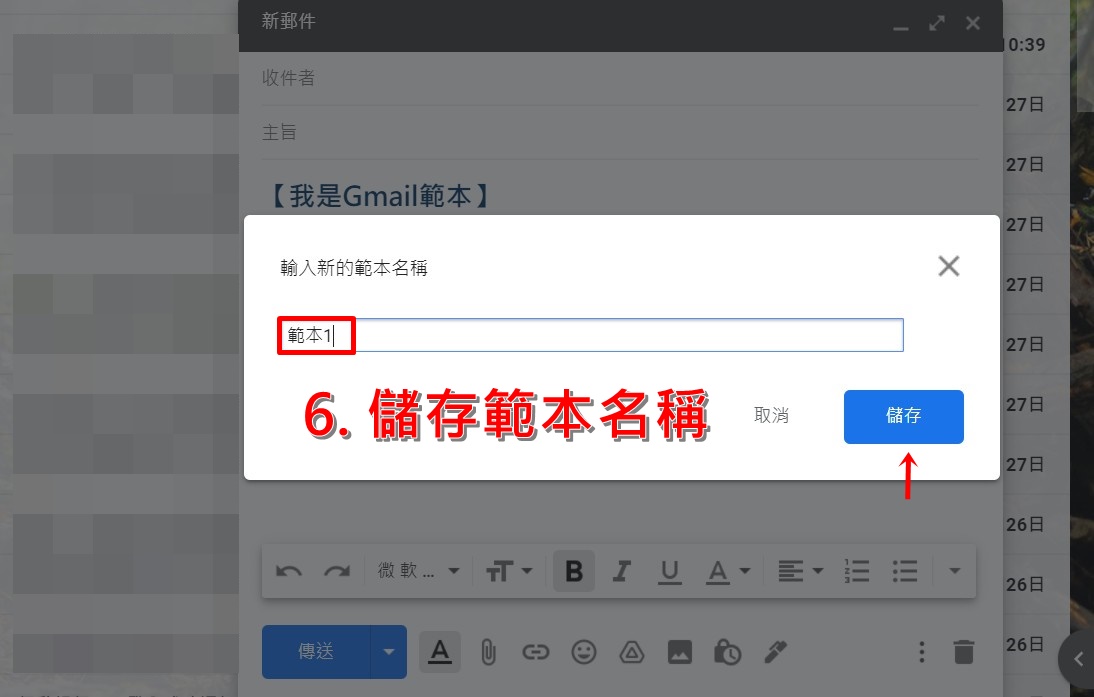Screen dimensions: 1094x697
Task: Click the 儲存 button in the dialog
Action: pyautogui.click(x=904, y=417)
